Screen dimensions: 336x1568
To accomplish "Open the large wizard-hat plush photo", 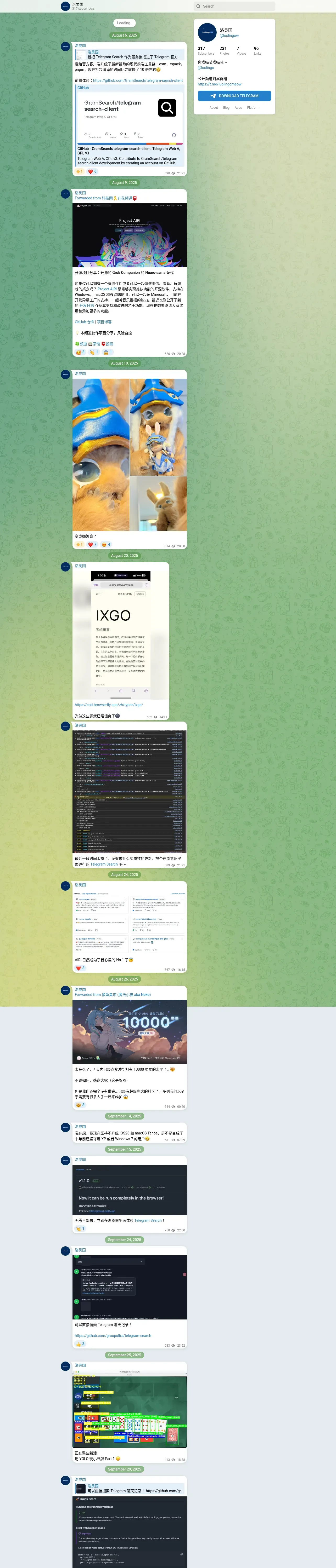I will [101, 455].
